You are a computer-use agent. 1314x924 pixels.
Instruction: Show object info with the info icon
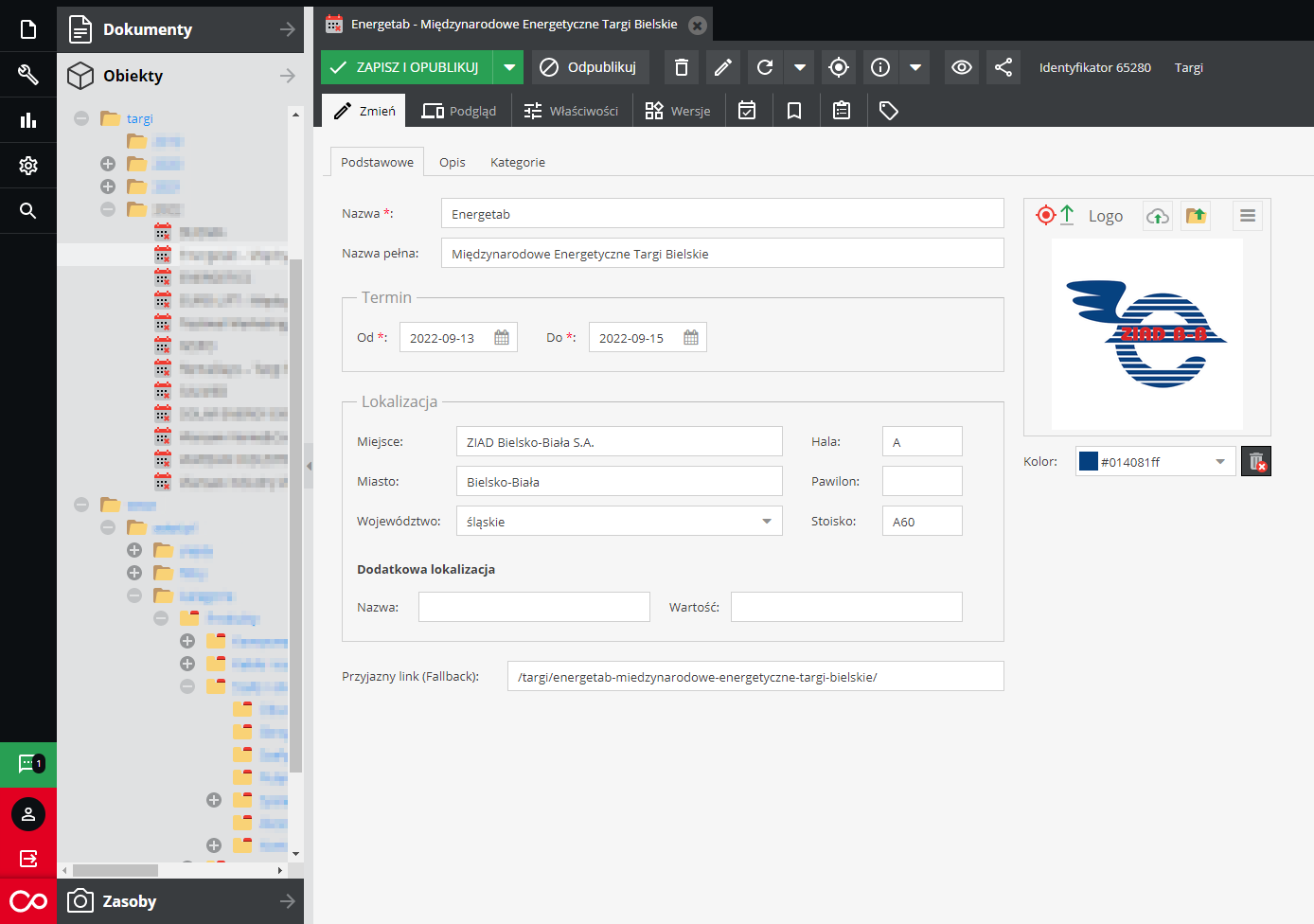point(880,67)
